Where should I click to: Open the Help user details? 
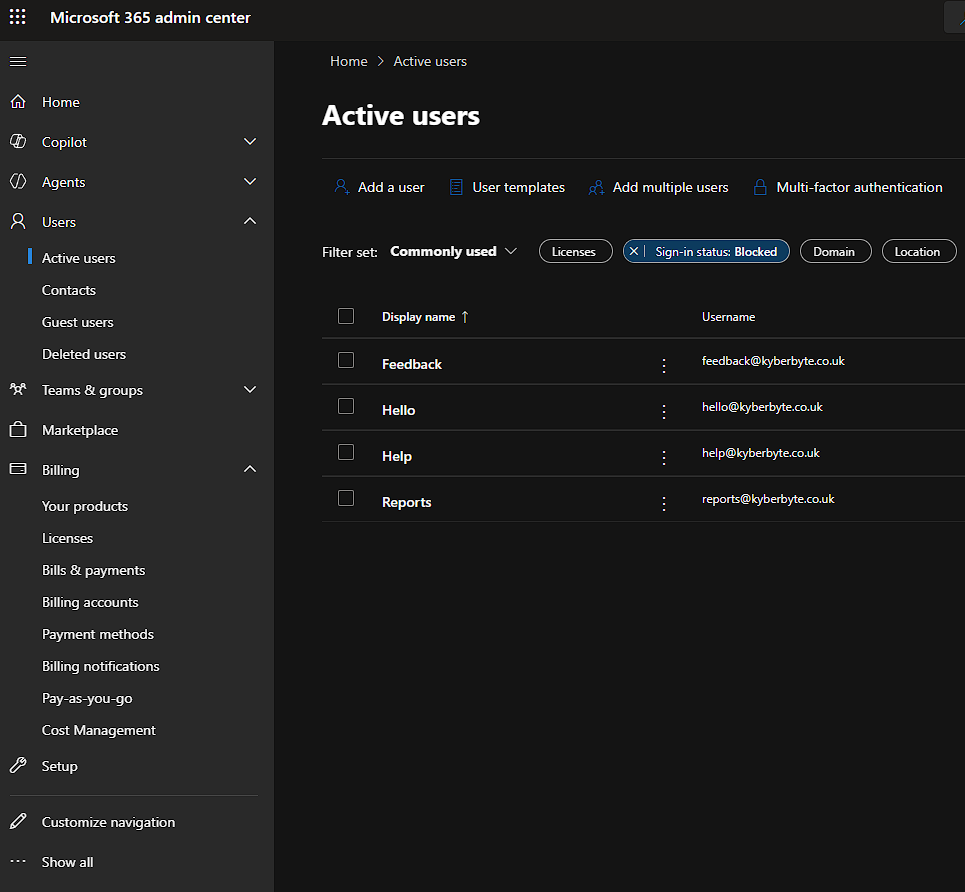tap(396, 456)
